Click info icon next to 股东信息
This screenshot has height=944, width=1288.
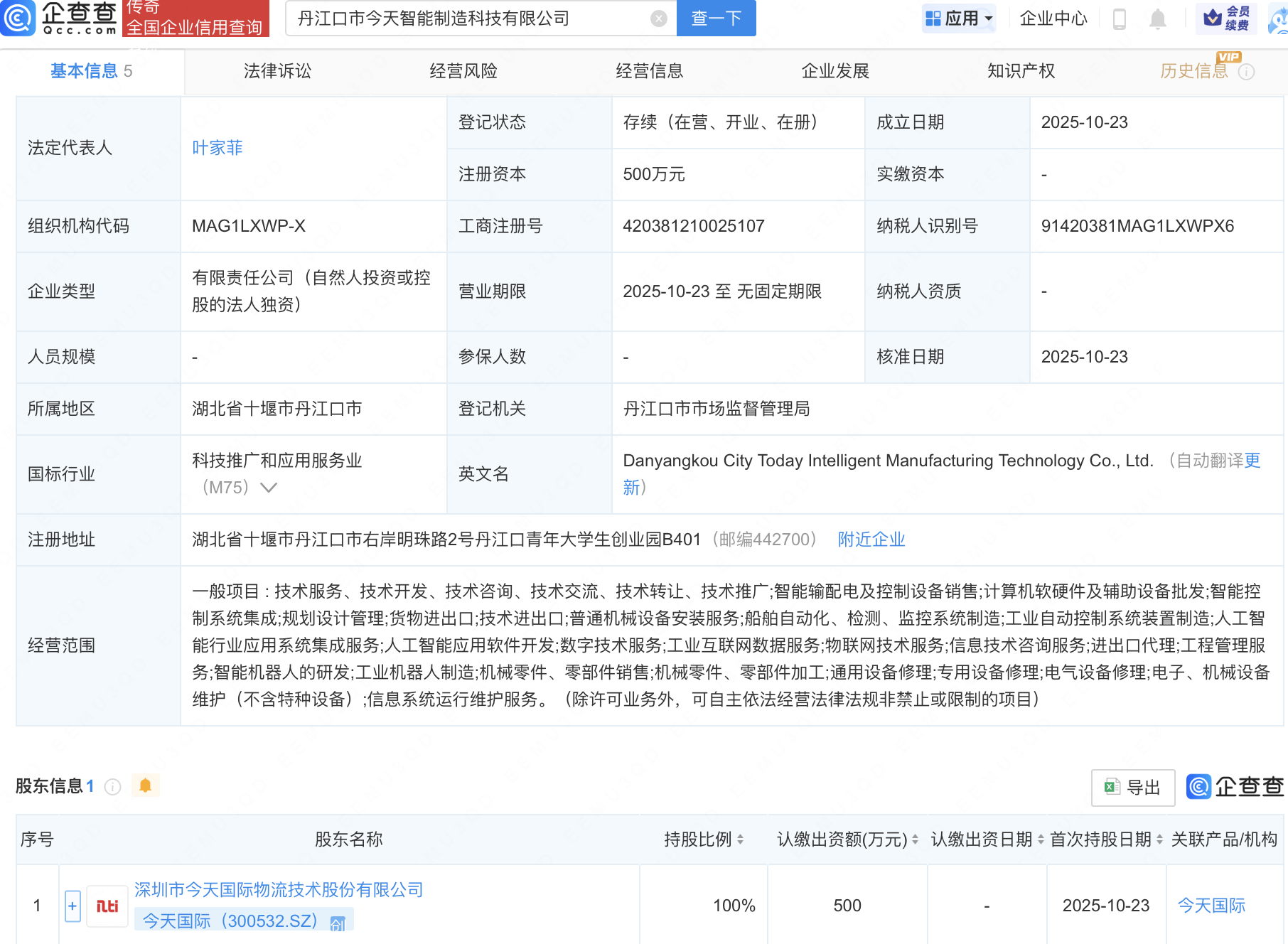(x=112, y=786)
